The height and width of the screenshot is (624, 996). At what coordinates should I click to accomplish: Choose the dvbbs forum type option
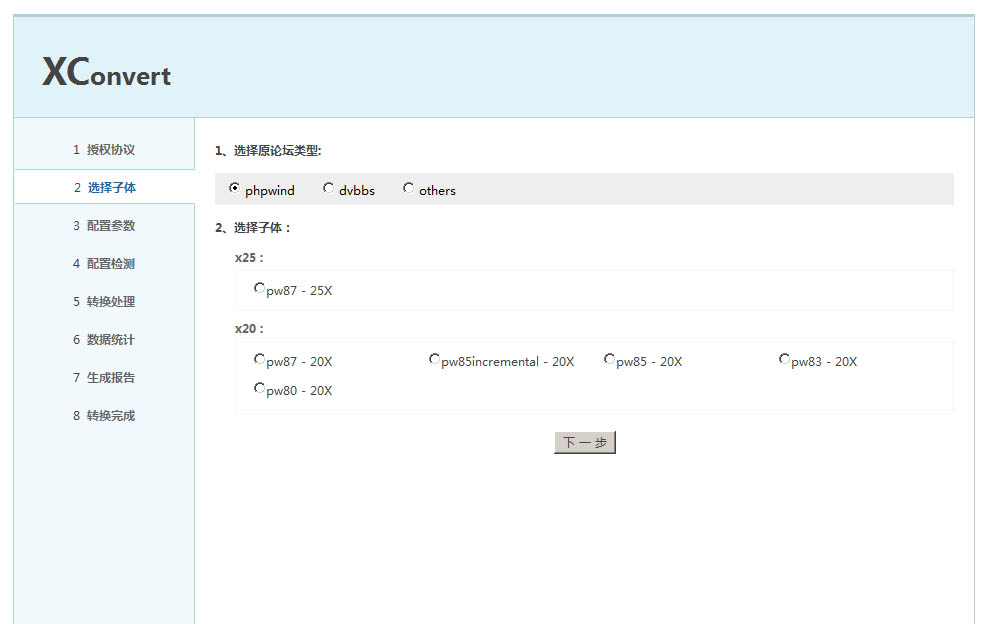pos(329,188)
